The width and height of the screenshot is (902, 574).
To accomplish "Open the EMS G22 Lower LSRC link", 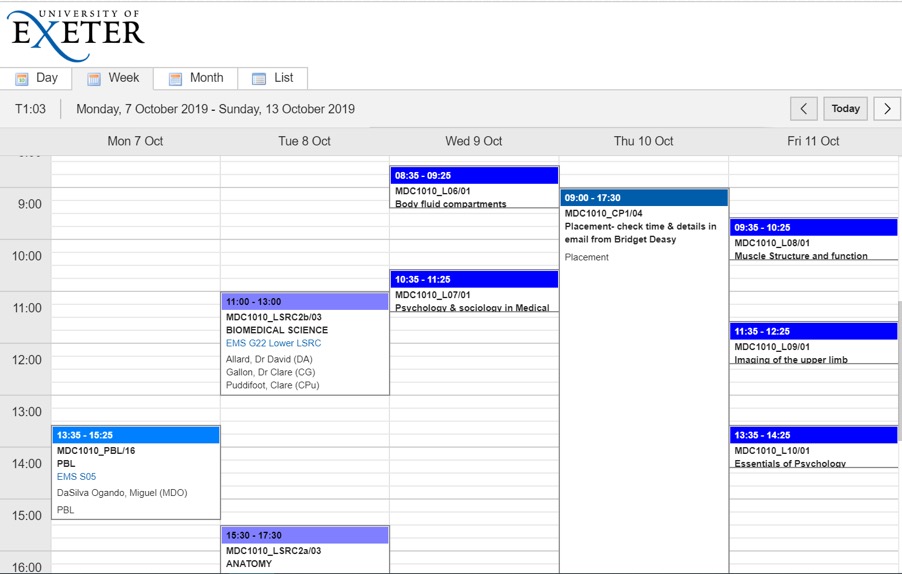I will coord(273,343).
